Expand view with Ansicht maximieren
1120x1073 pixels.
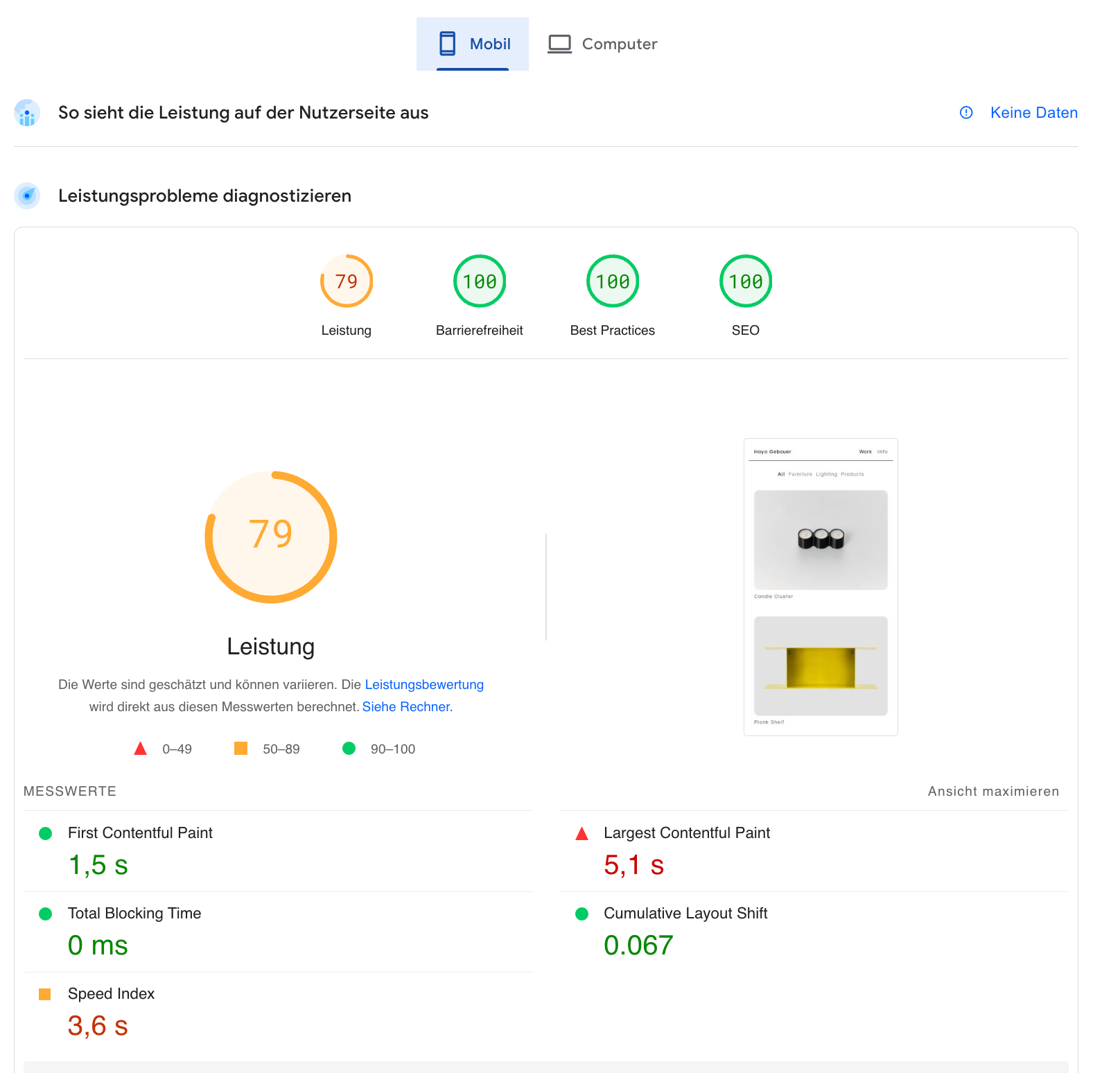click(993, 791)
